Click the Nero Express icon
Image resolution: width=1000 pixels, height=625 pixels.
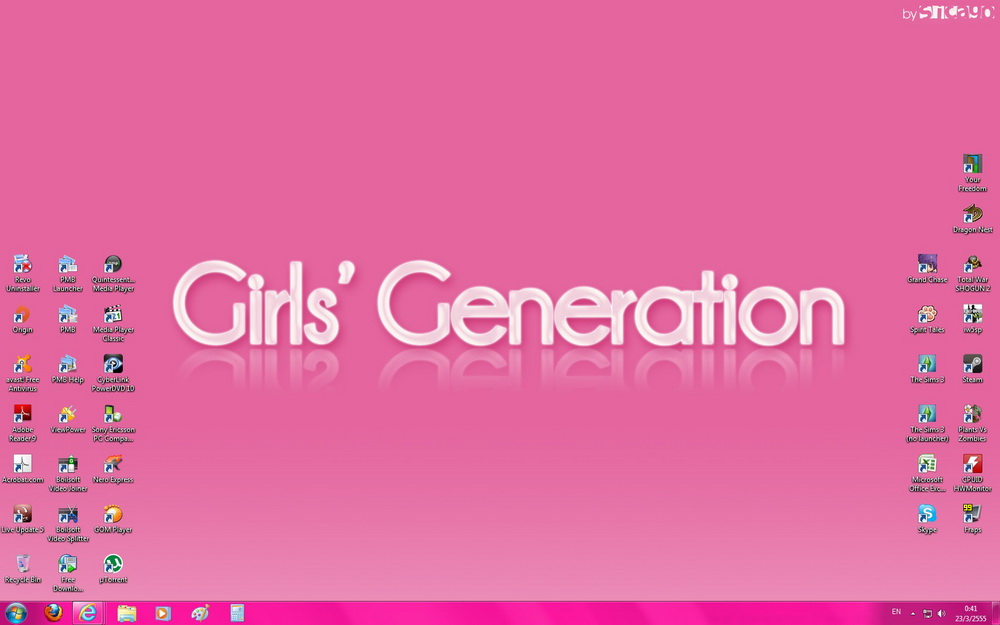pos(113,469)
